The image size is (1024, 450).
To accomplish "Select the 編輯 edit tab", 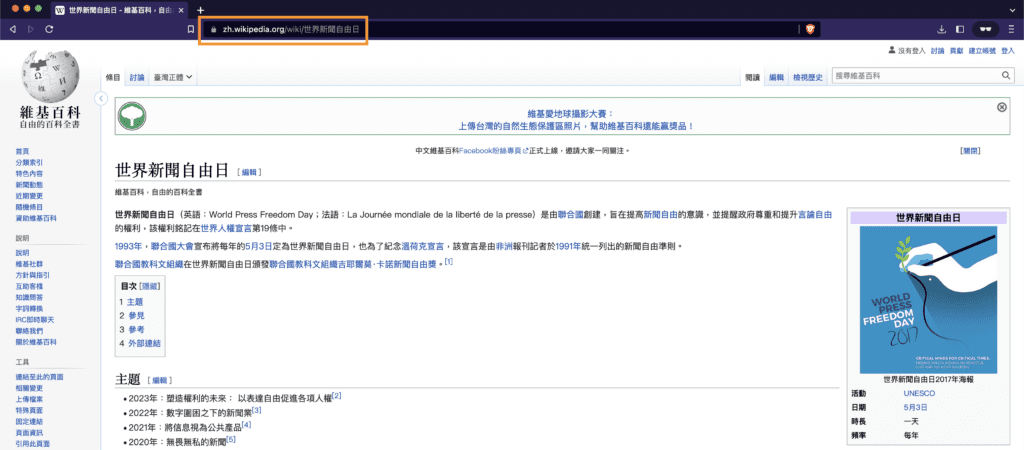I will click(x=775, y=77).
